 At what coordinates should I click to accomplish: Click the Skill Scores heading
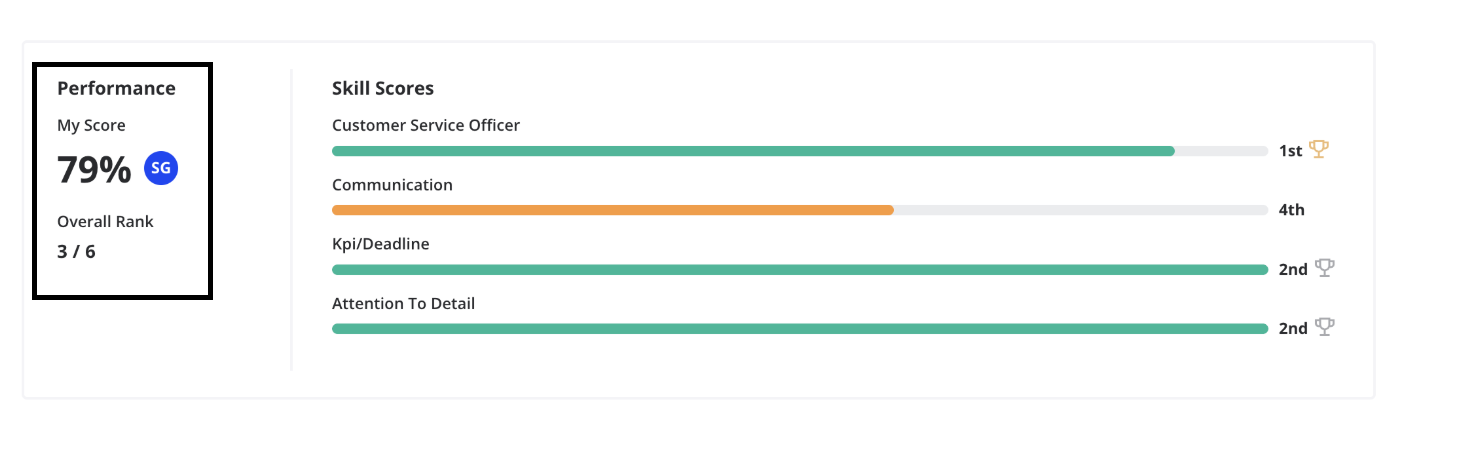(383, 88)
